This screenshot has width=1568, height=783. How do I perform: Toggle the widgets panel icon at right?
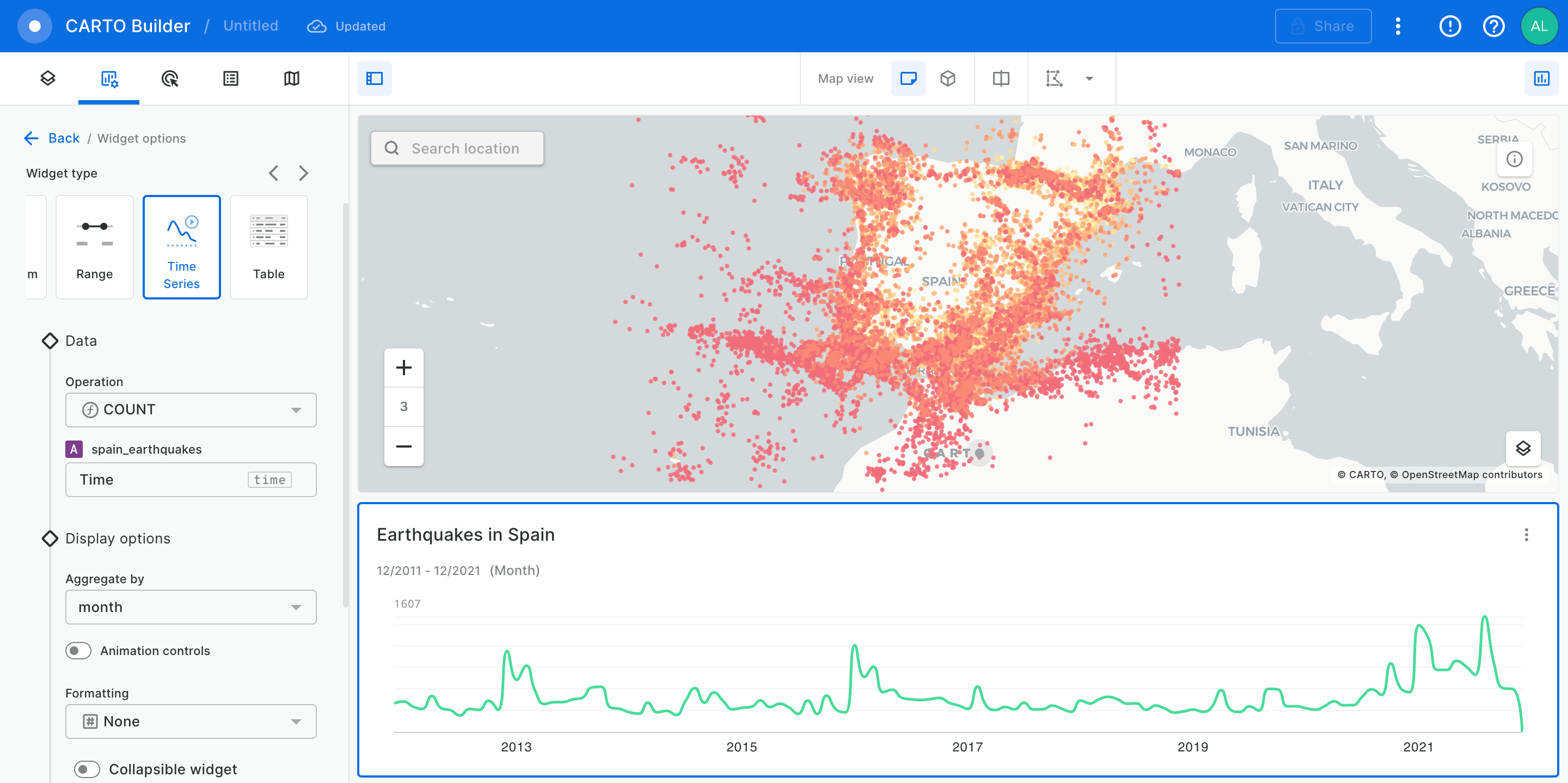pyautogui.click(x=1541, y=78)
